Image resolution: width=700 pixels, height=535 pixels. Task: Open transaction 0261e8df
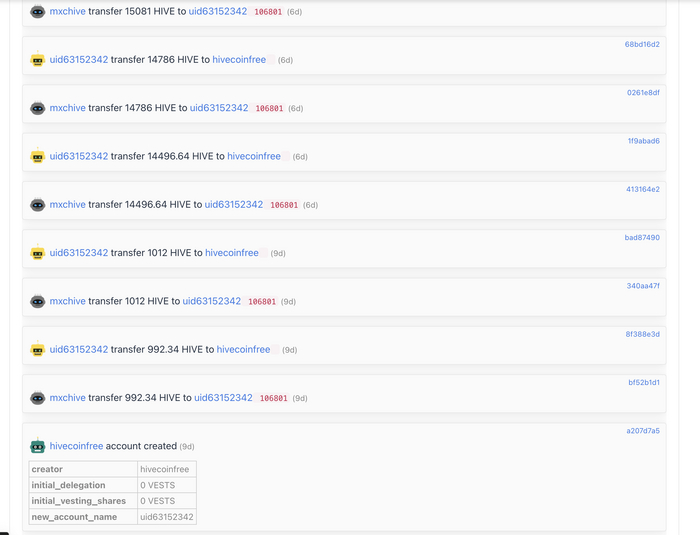[x=643, y=92]
